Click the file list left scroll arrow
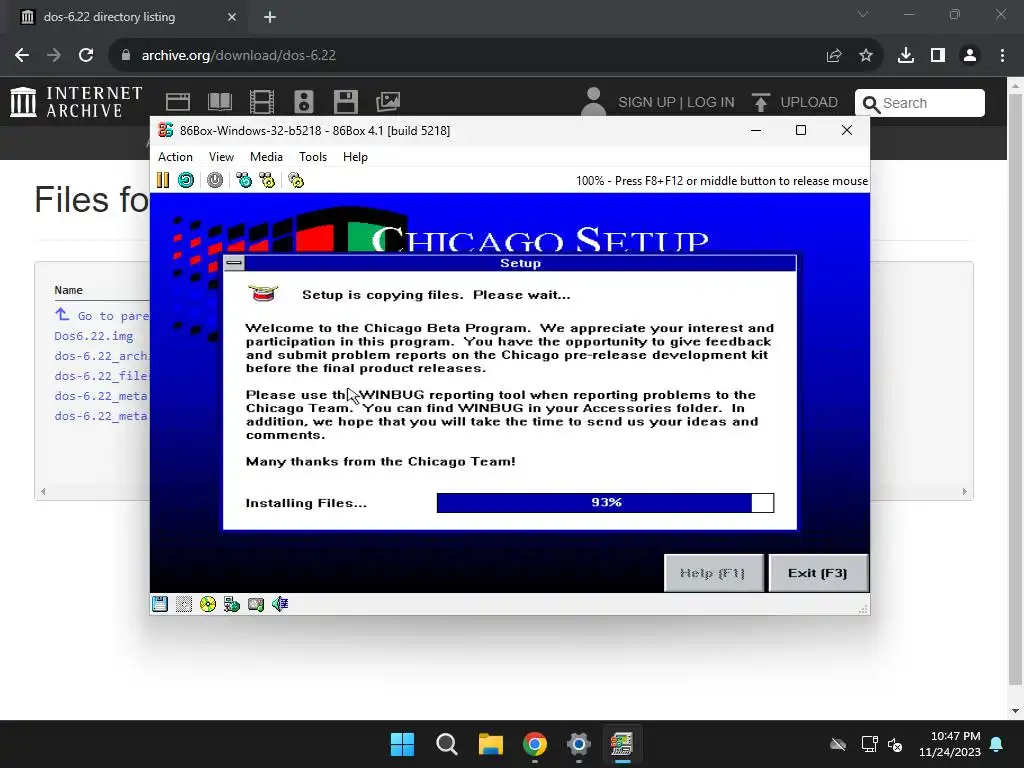1024x768 pixels. 43,491
